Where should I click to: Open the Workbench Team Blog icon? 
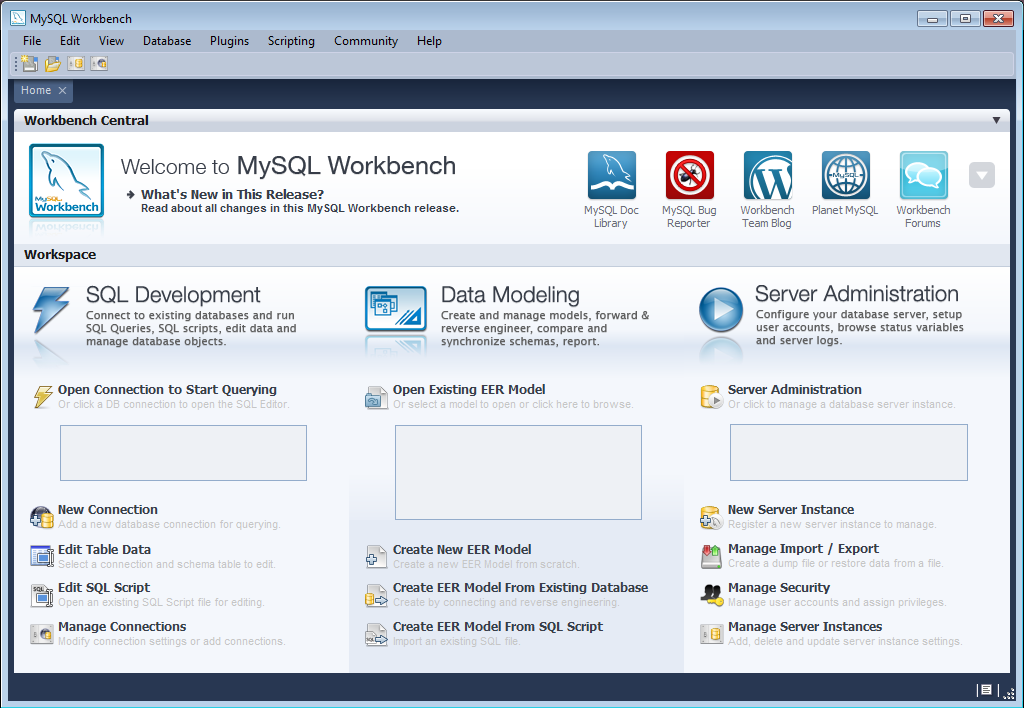[x=767, y=175]
